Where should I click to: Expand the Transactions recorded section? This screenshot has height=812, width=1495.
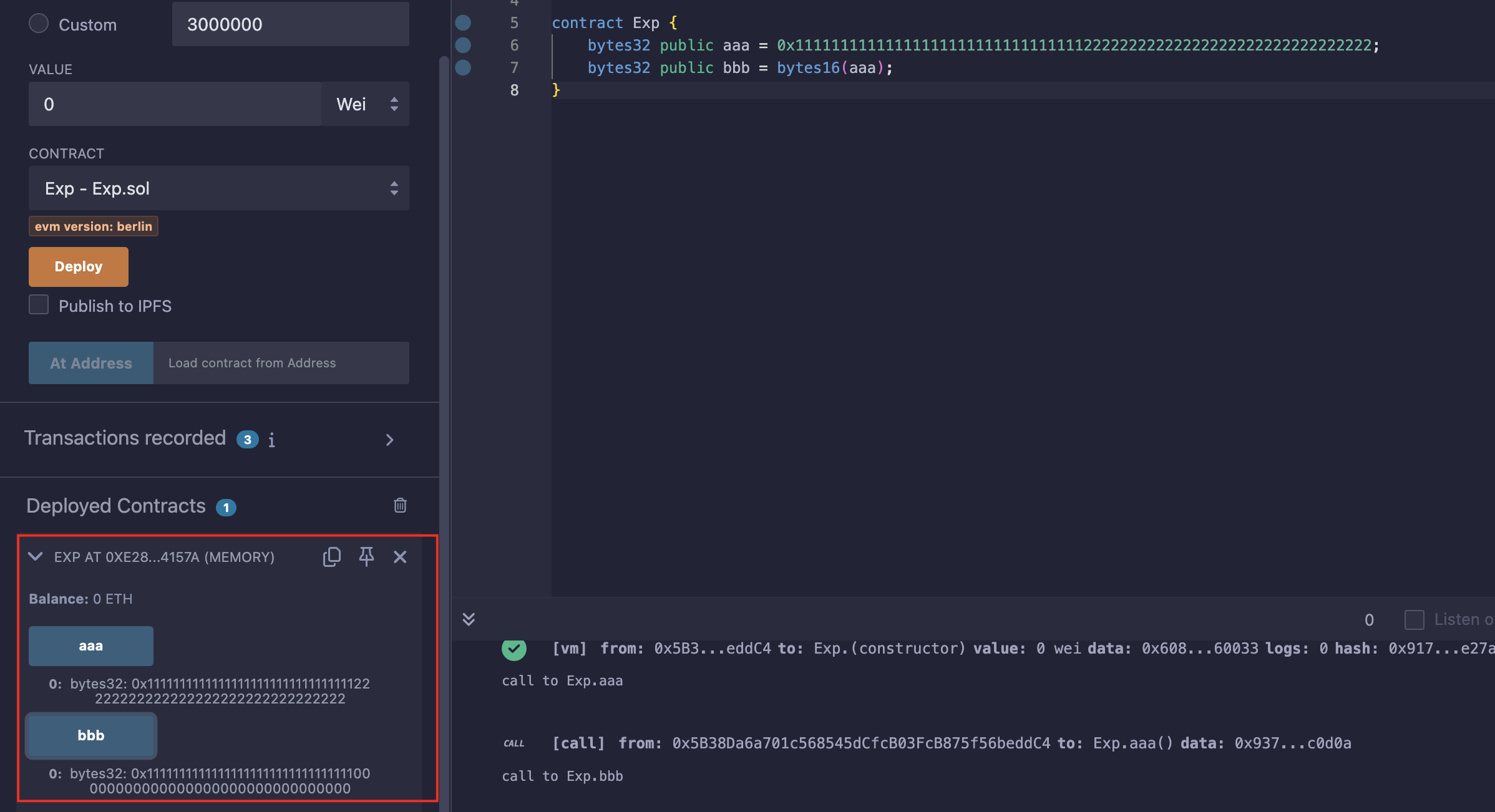point(389,440)
